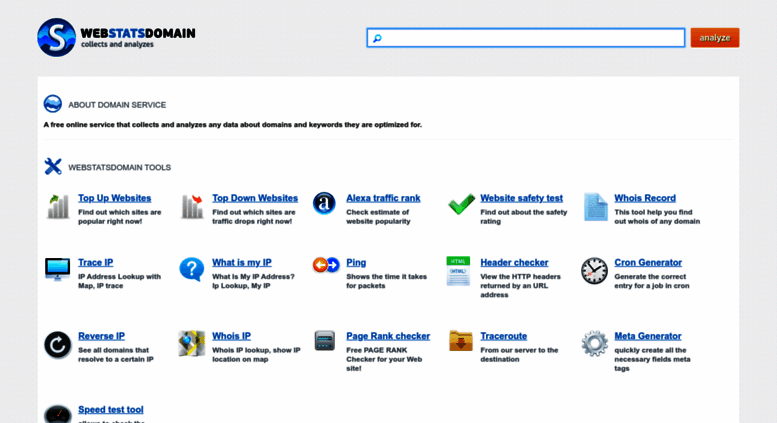
Task: Click 'collects and analyzes' tagline
Action: (117, 45)
